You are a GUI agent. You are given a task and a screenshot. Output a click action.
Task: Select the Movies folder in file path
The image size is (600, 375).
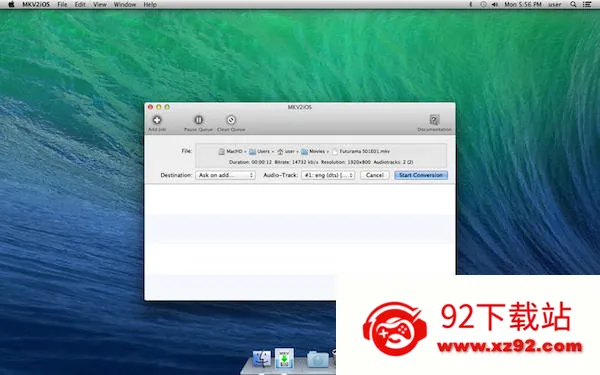tap(313, 152)
